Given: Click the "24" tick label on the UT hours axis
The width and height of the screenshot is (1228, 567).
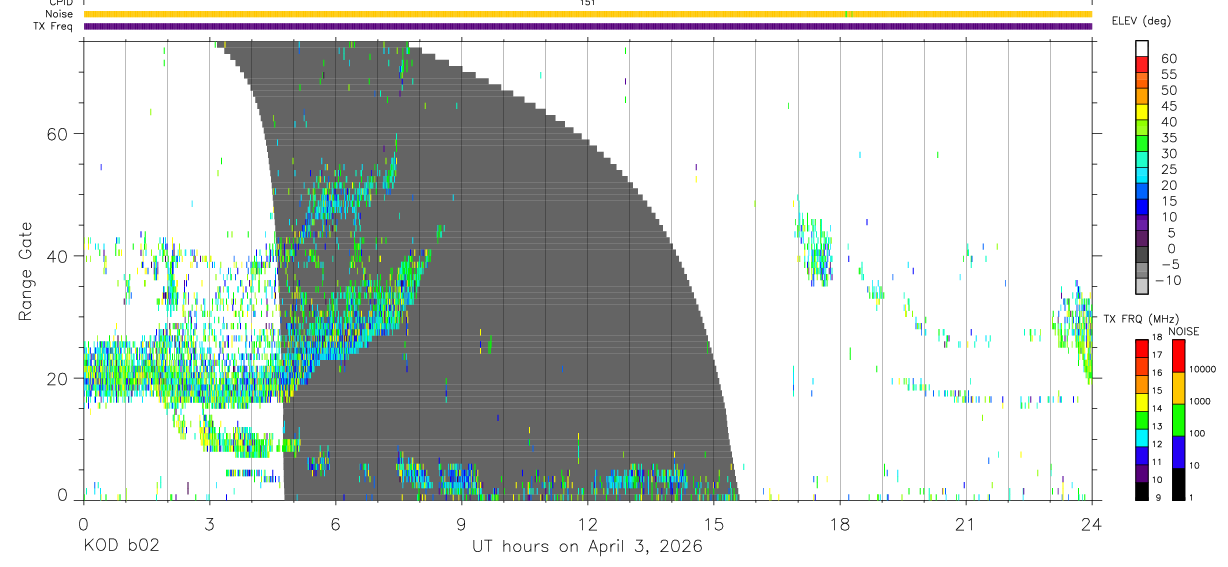Looking at the screenshot, I should tap(1092, 524).
